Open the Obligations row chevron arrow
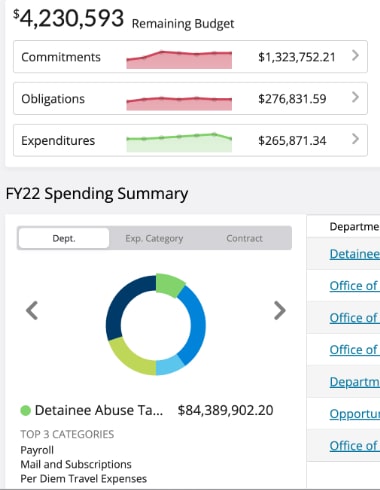Screen dimensions: 380x490 [355, 97]
